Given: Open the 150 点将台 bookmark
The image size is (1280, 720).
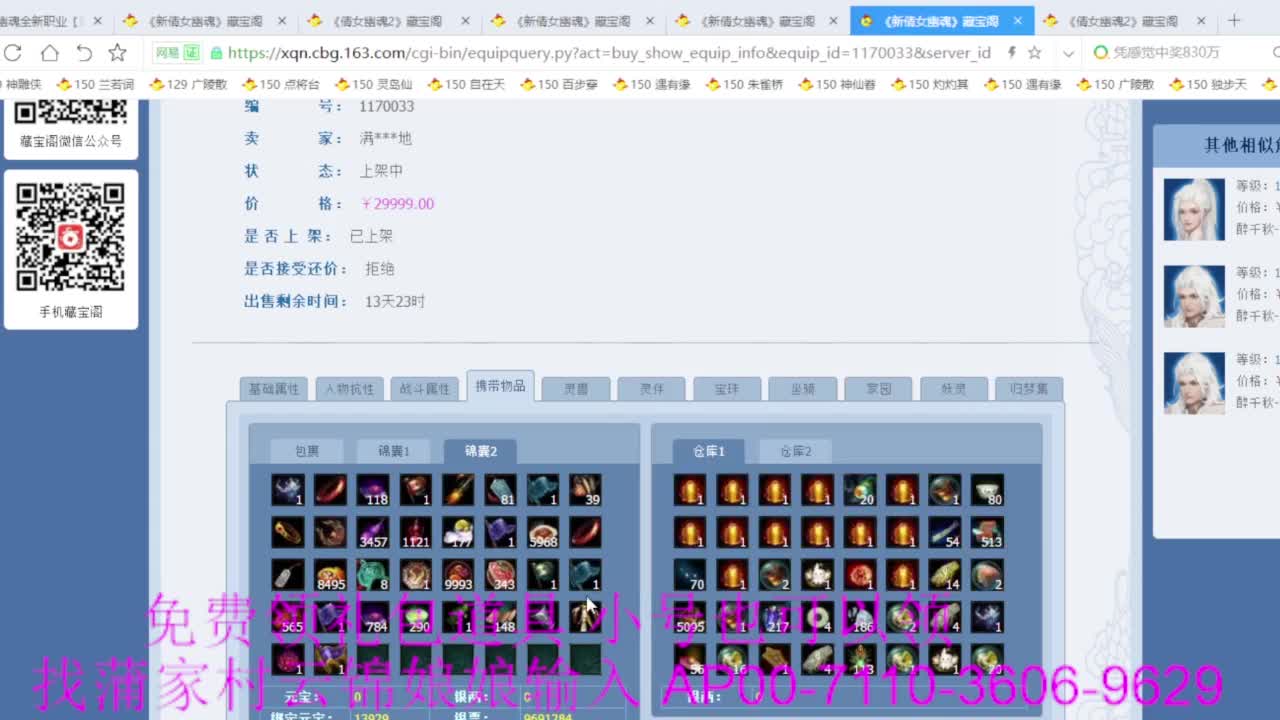Looking at the screenshot, I should (281, 85).
